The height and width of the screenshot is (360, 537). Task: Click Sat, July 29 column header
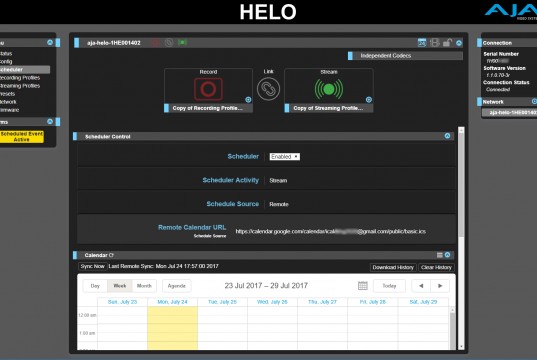point(423,302)
